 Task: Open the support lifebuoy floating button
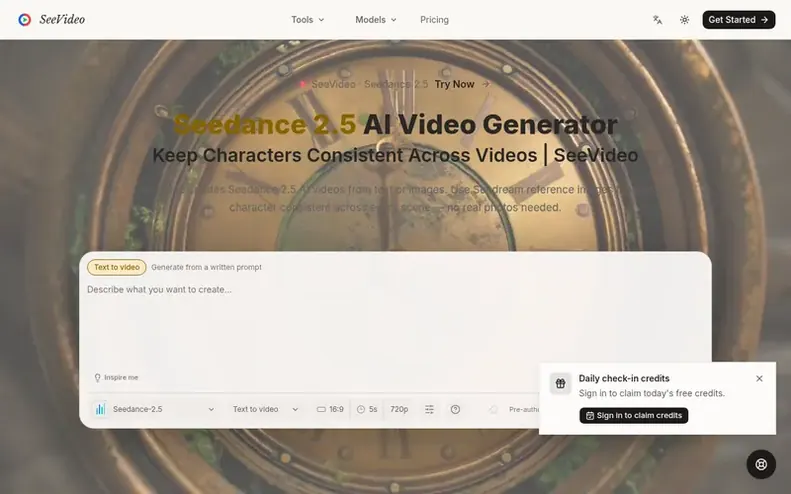761,464
